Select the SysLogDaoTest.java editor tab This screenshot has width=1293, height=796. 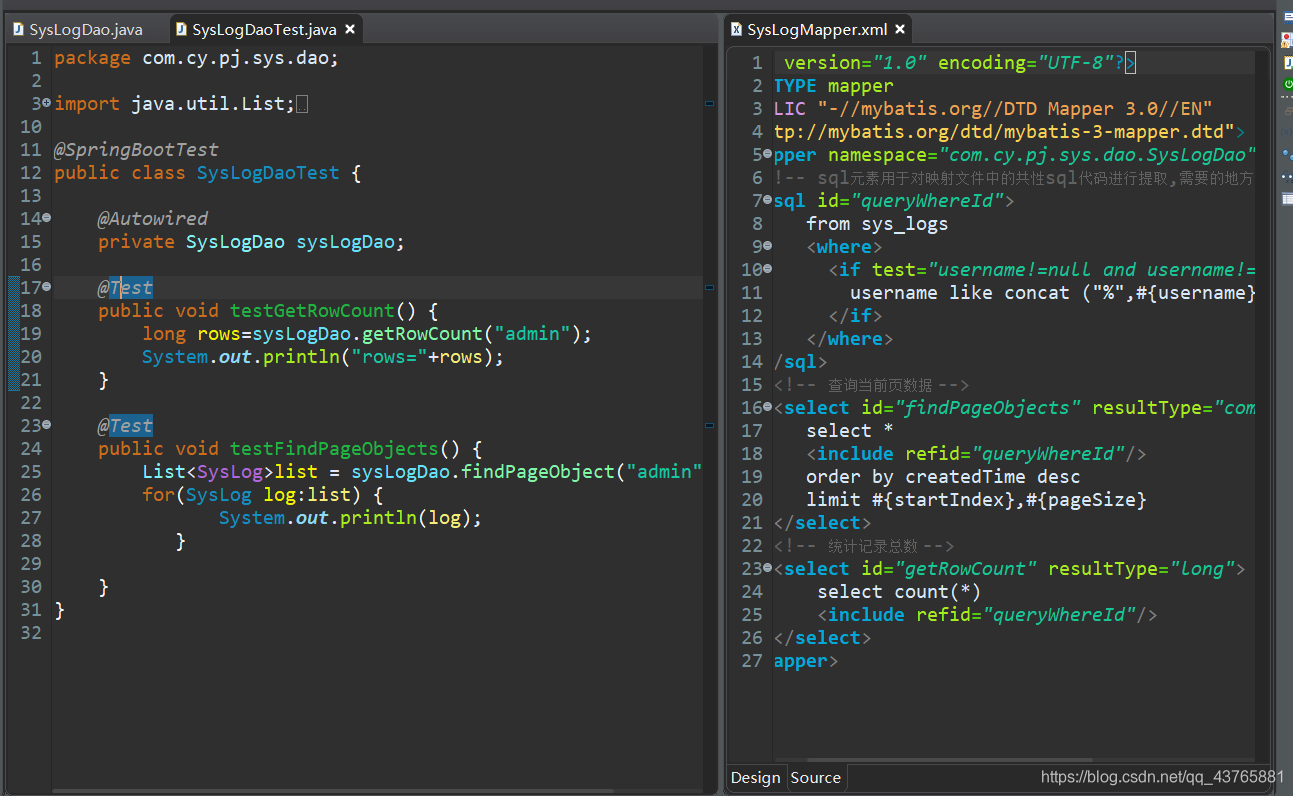[x=264, y=30]
